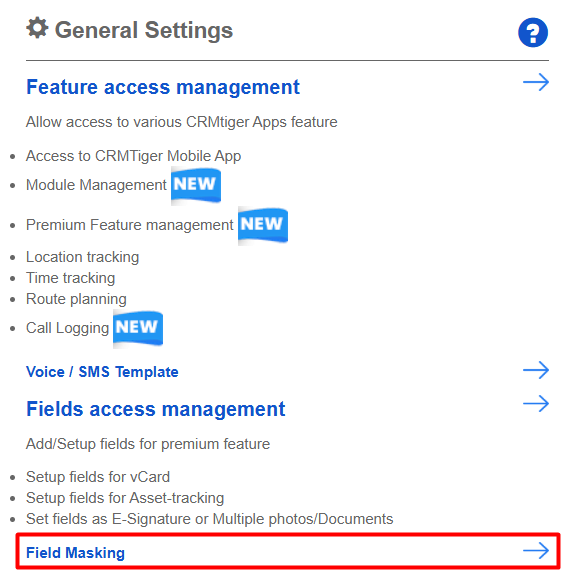Image resolution: width=573 pixels, height=582 pixels.
Task: Open the Feature access management heading link
Action: coord(163,87)
